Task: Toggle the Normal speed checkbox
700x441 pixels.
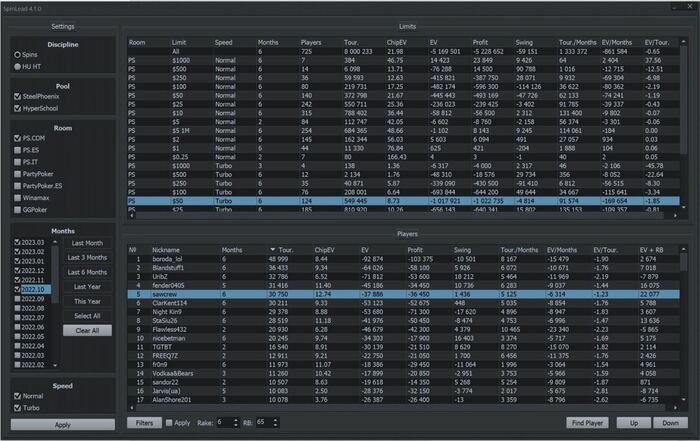Action: pos(17,396)
